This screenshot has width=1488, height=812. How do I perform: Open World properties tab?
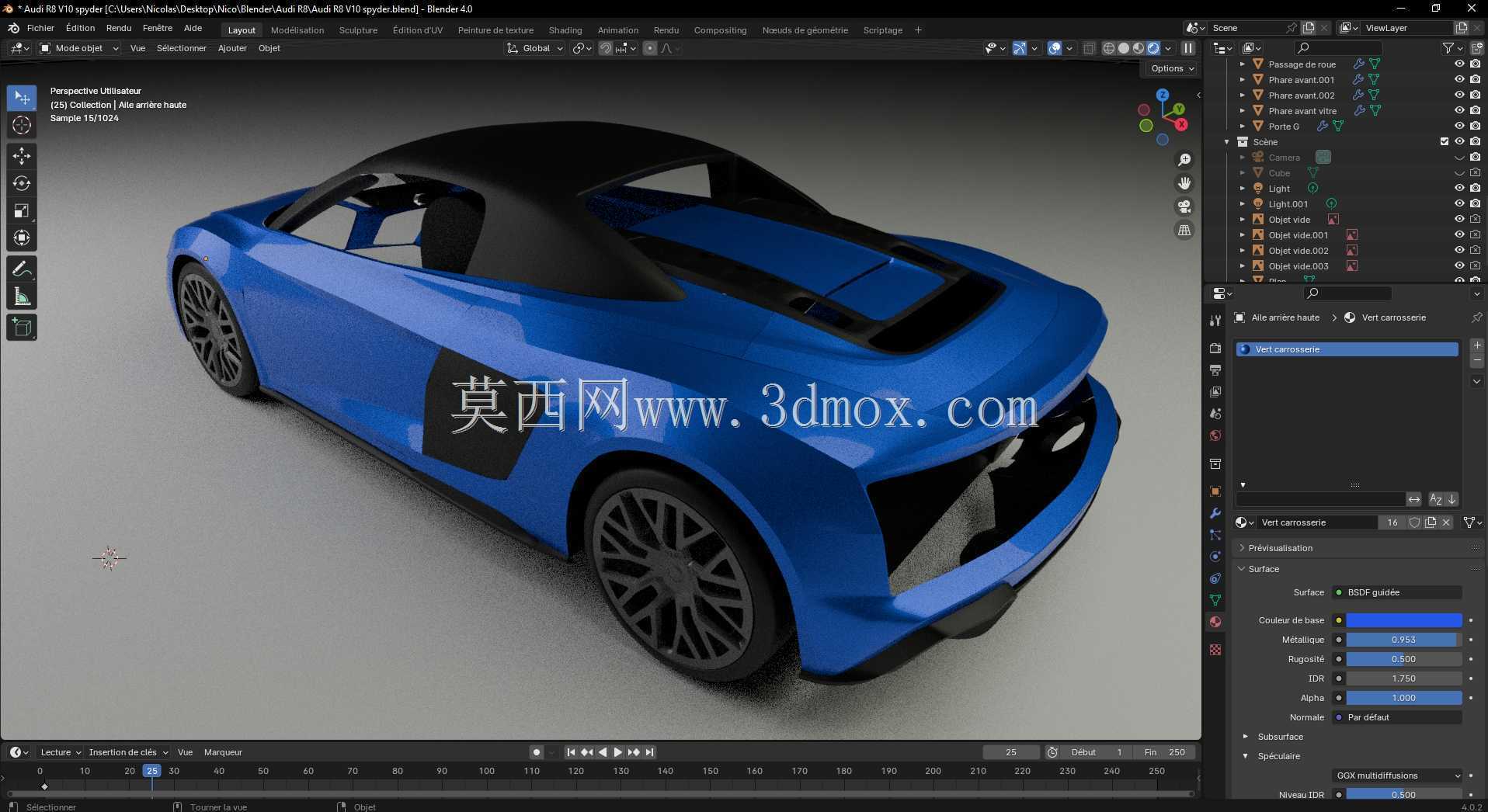click(x=1215, y=435)
